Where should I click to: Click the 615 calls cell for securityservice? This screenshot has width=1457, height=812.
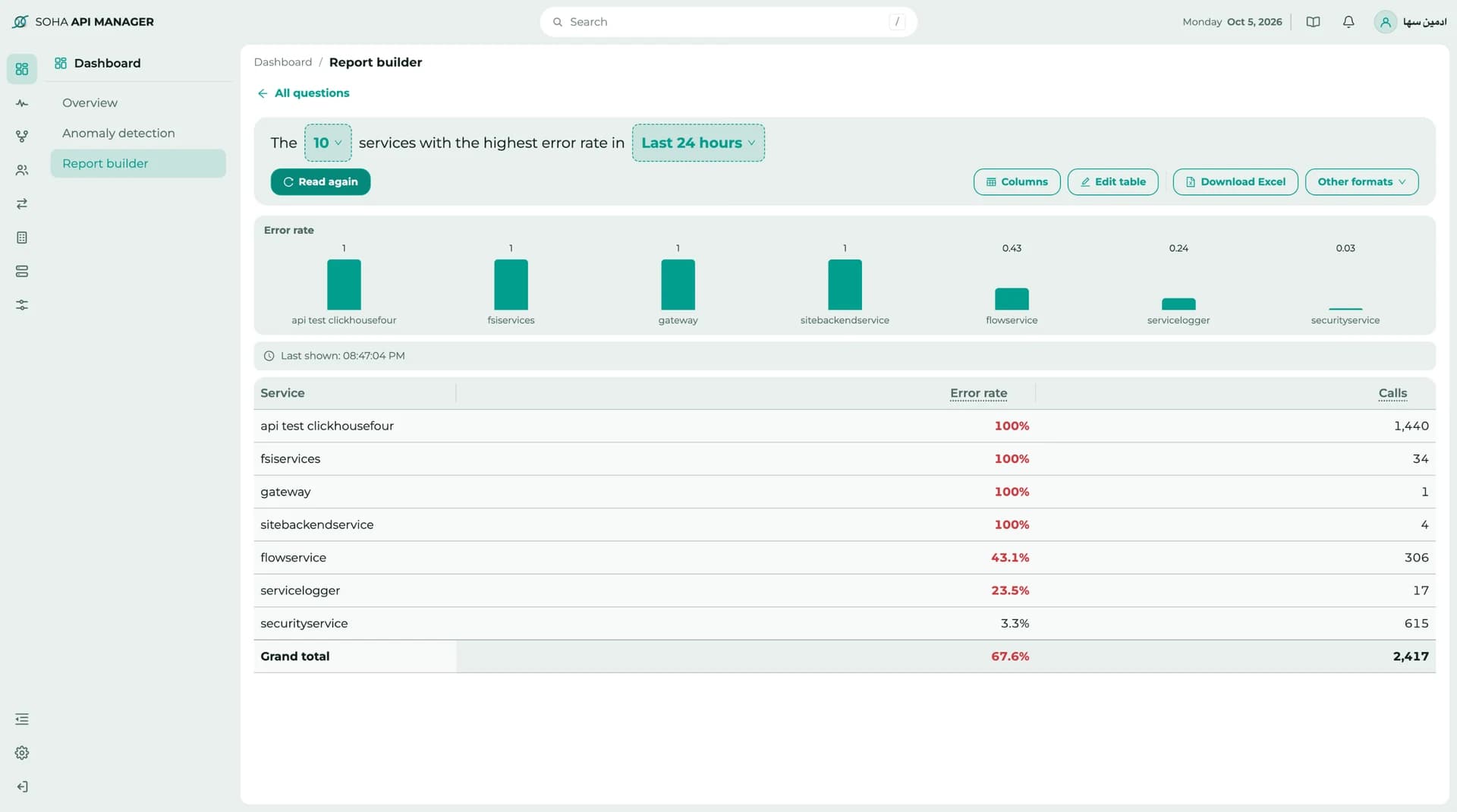click(1416, 624)
